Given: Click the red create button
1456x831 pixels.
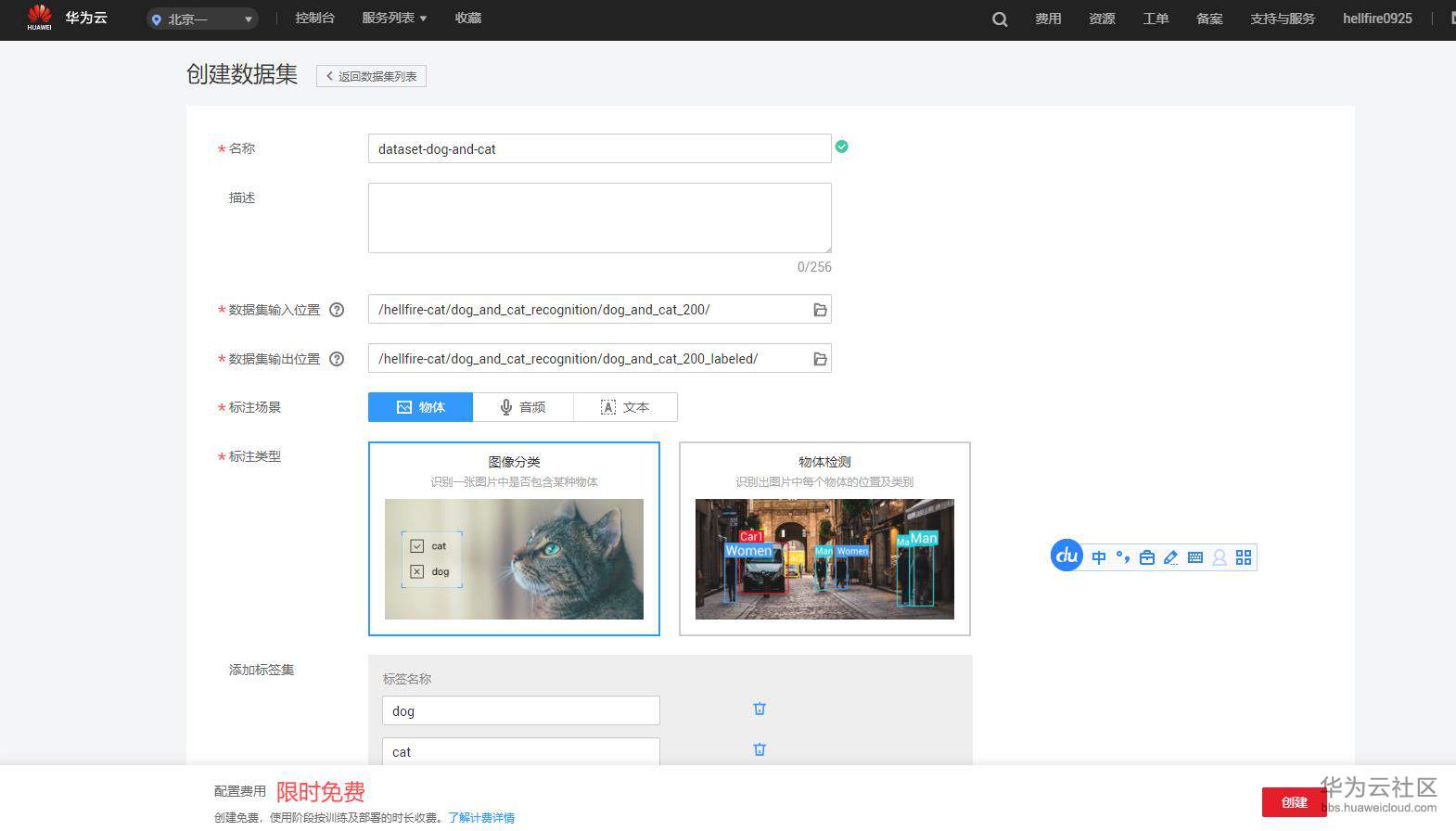Looking at the screenshot, I should (x=1294, y=802).
